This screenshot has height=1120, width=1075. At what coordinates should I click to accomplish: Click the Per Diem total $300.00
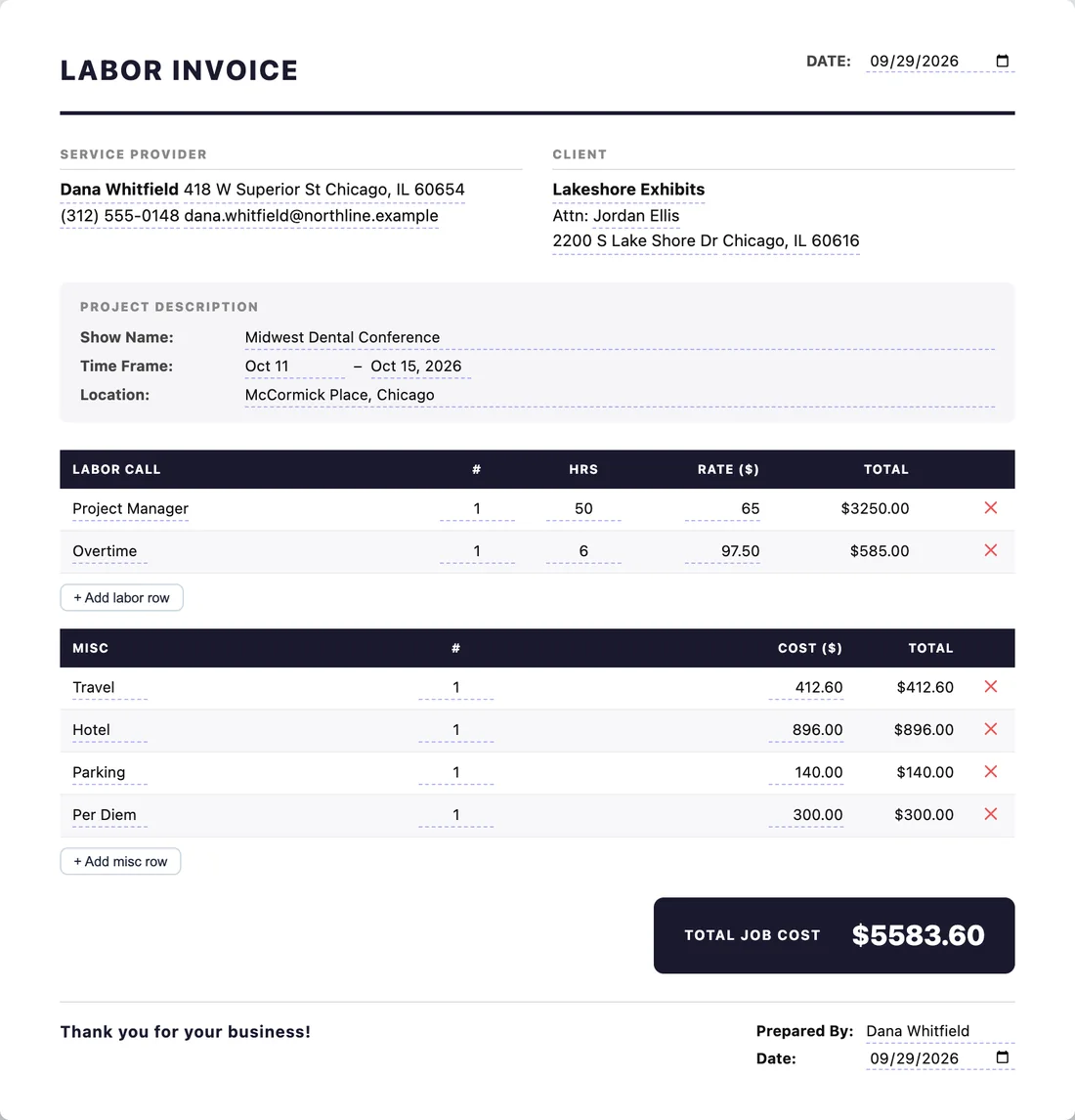coord(924,815)
